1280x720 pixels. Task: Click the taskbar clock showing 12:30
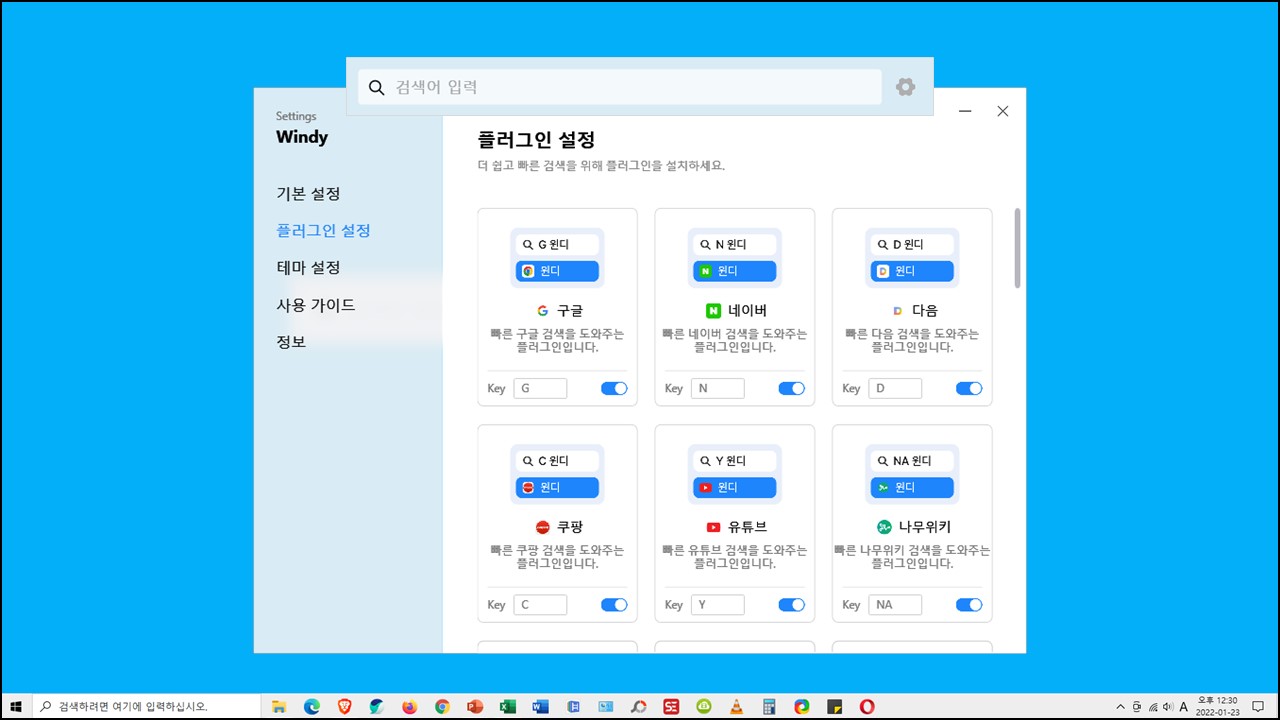pos(1218,706)
